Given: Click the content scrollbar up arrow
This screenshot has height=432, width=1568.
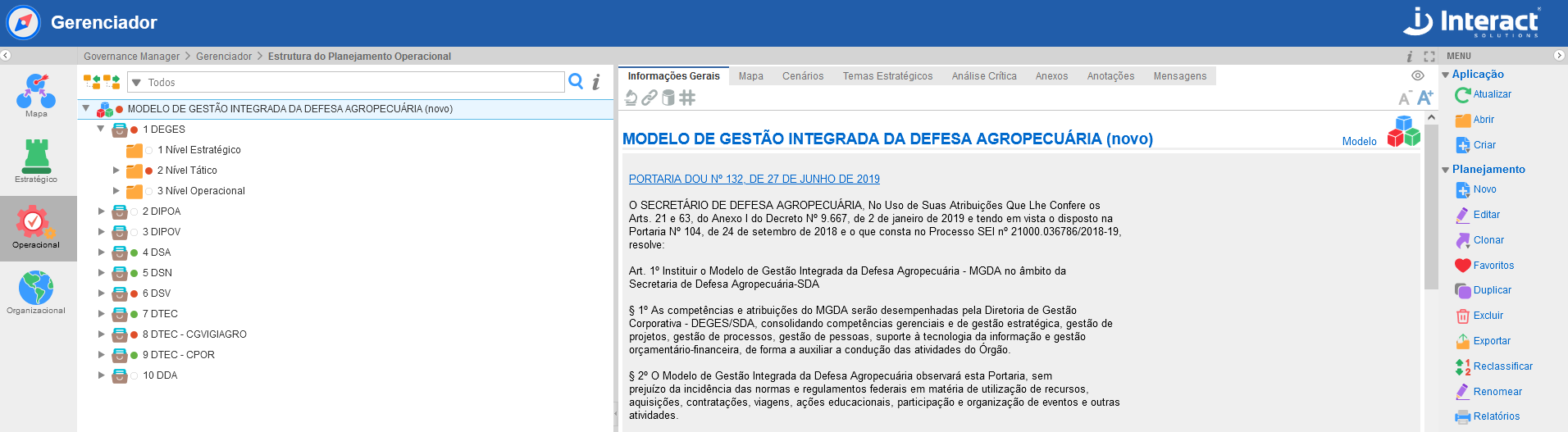Looking at the screenshot, I should [1431, 118].
